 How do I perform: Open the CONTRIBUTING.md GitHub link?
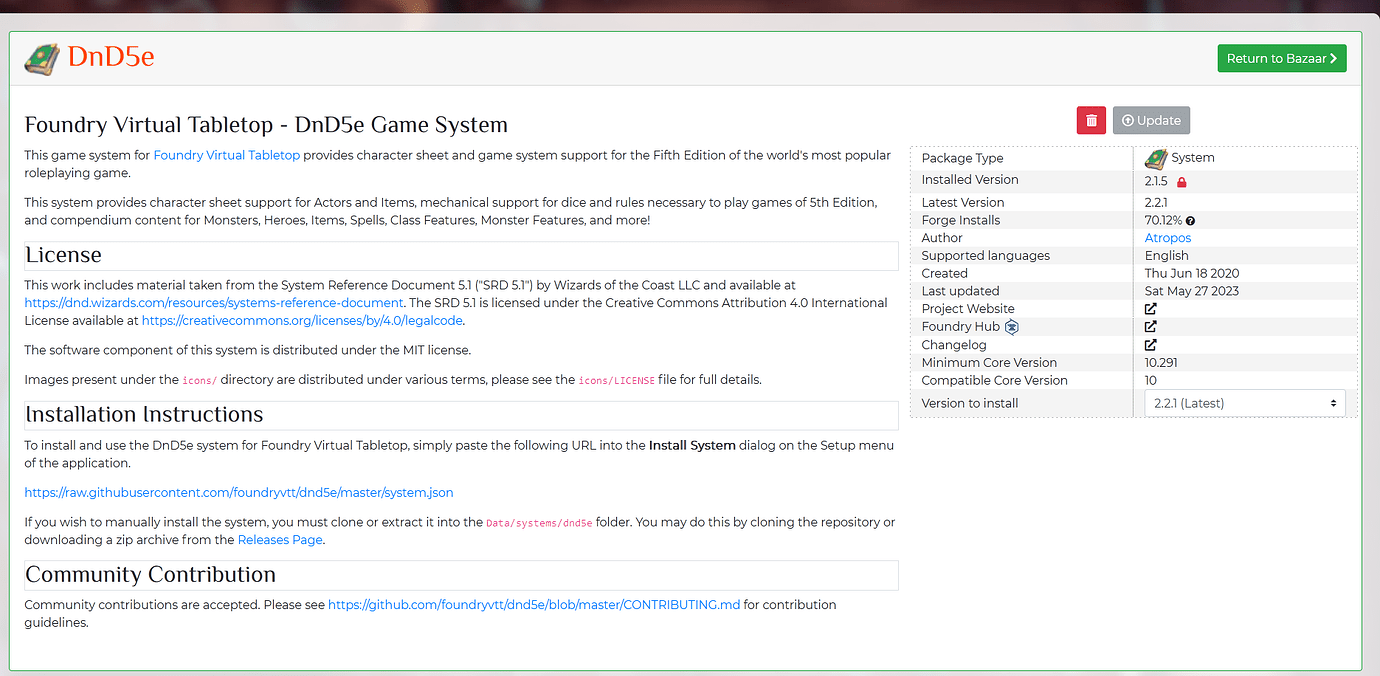point(534,604)
